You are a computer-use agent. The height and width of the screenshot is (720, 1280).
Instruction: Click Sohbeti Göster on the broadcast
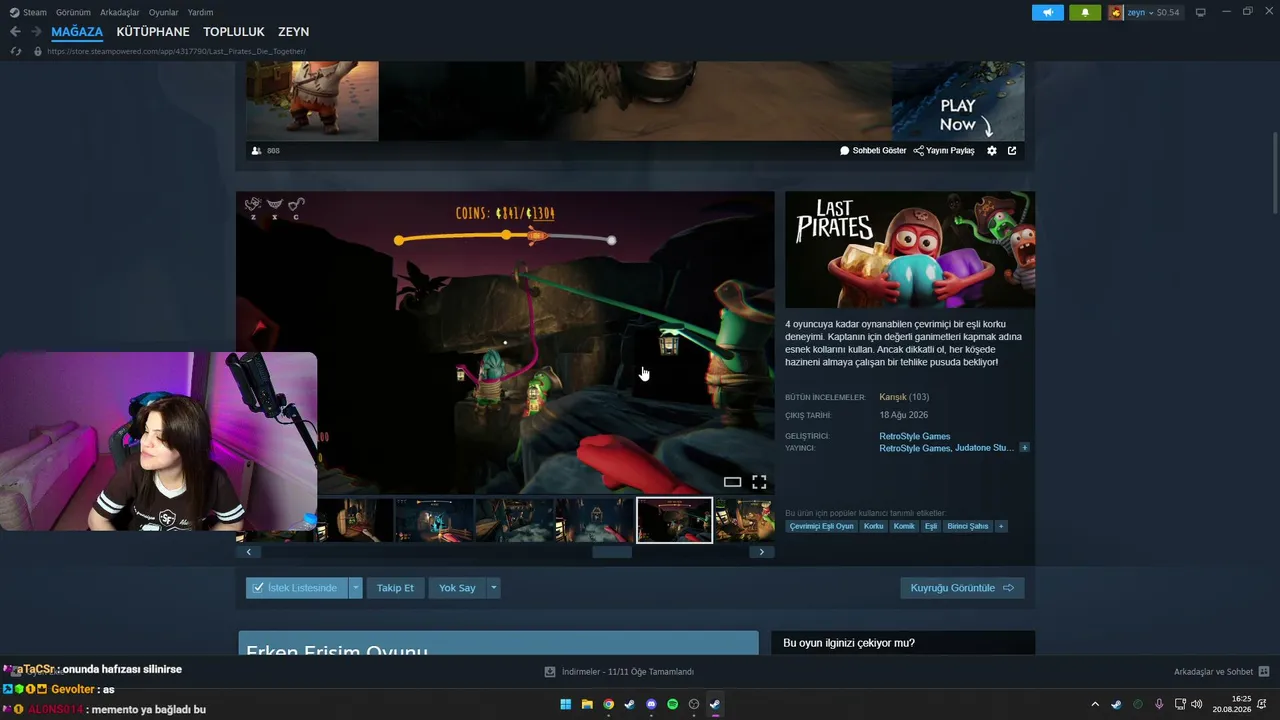(x=873, y=151)
